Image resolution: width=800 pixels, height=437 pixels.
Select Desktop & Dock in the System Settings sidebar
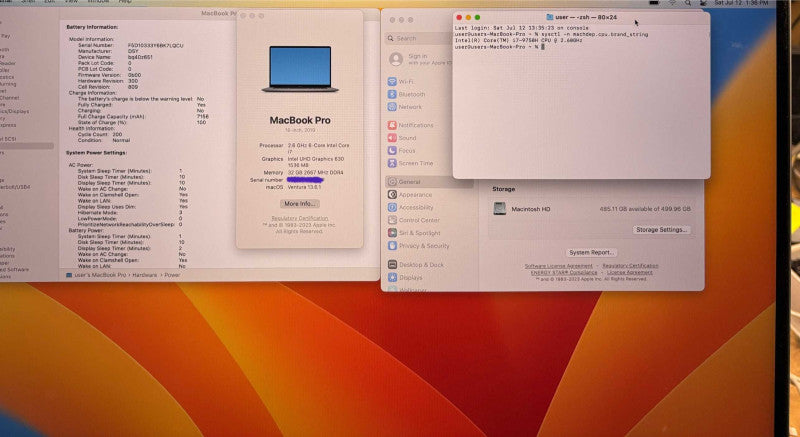416,265
